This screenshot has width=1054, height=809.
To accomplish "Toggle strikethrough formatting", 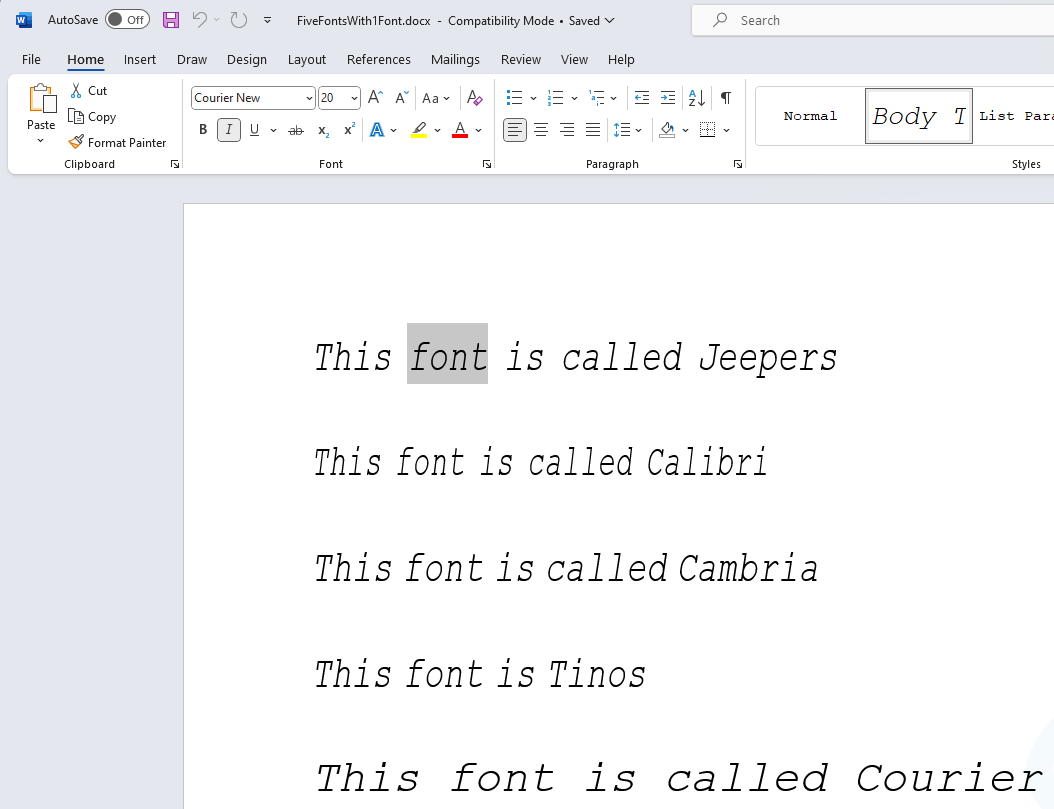I will pyautogui.click(x=295, y=129).
